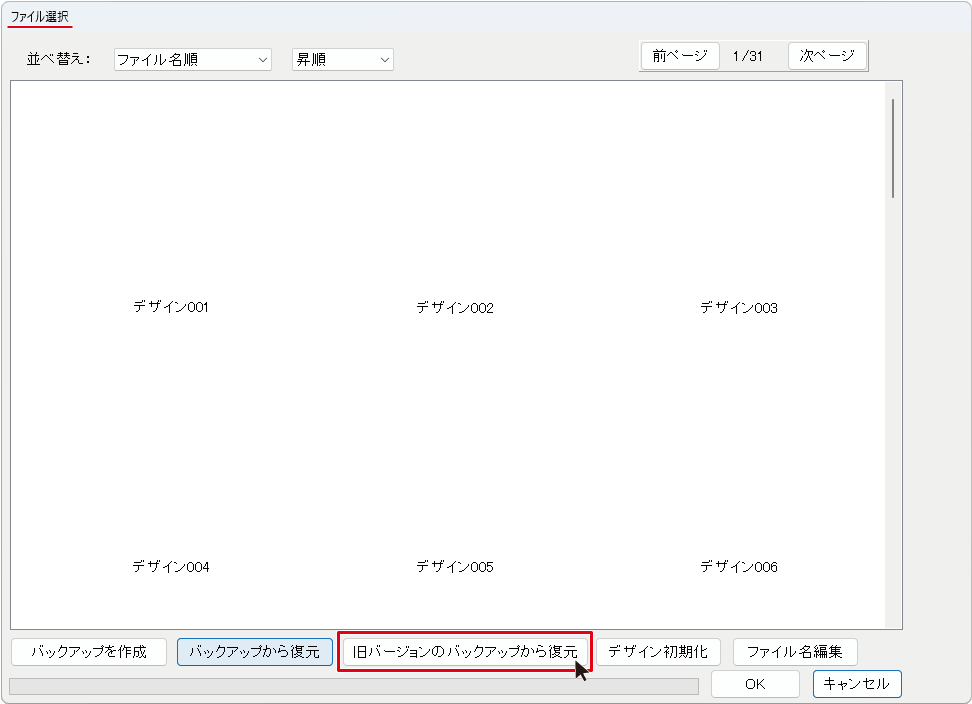Click ファイル名編集 button
Image resolution: width=972 pixels, height=704 pixels.
click(x=795, y=652)
